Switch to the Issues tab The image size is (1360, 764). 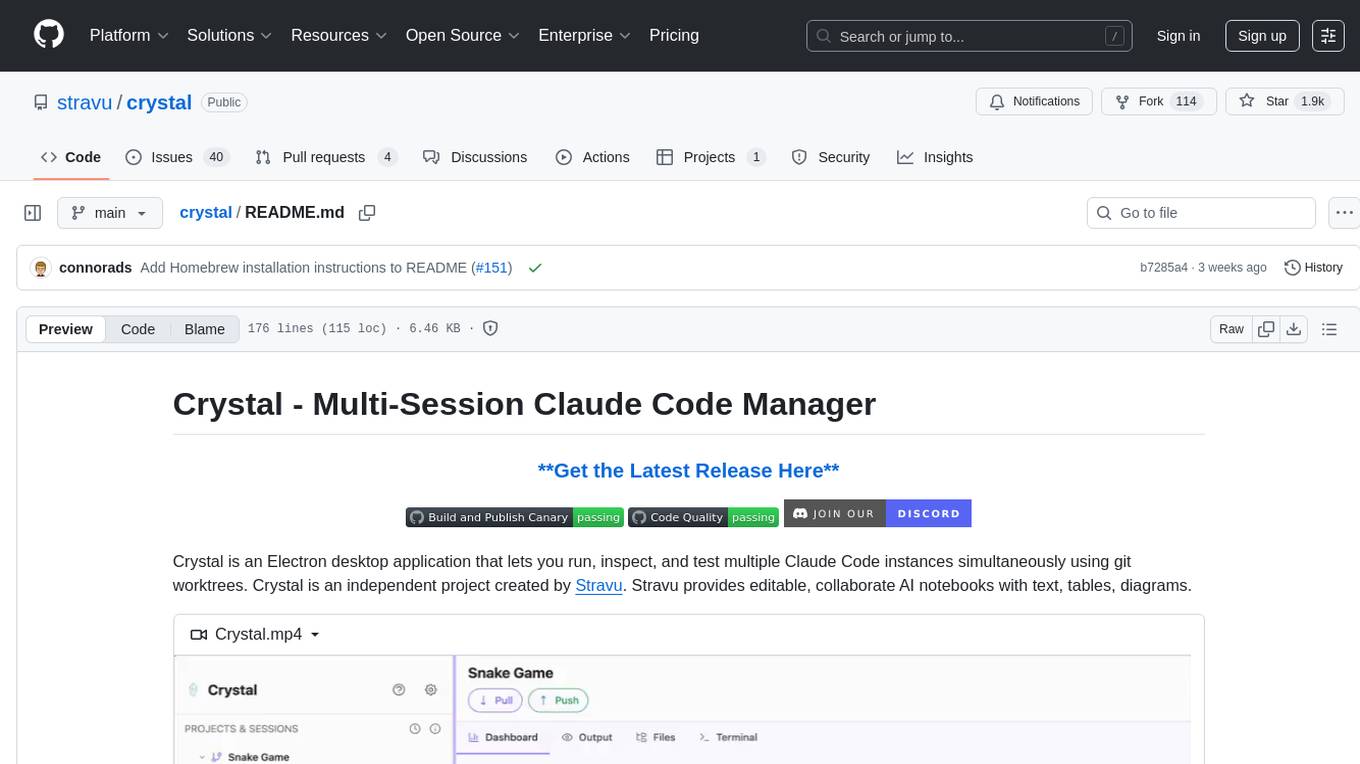[177, 157]
